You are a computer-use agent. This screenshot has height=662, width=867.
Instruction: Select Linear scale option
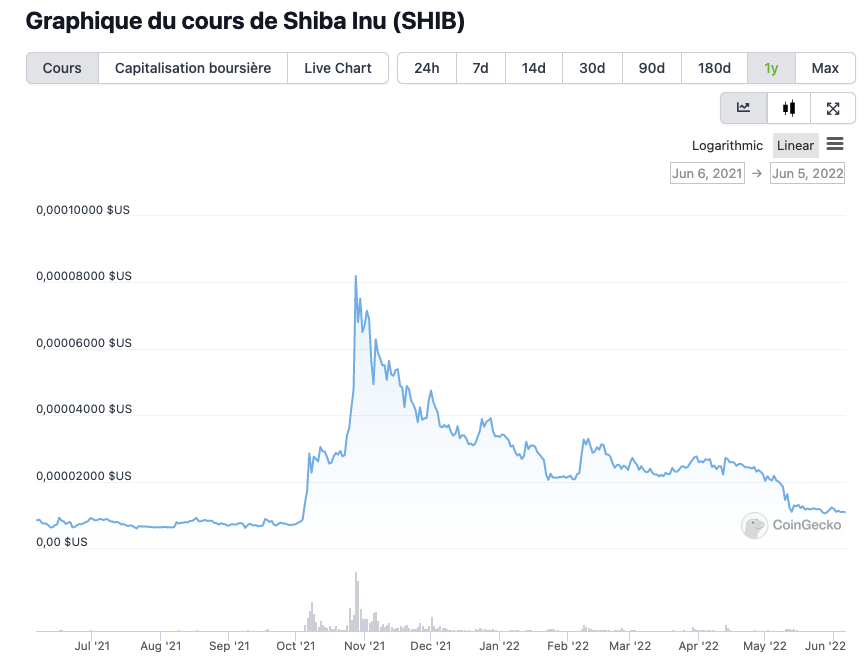coord(795,146)
